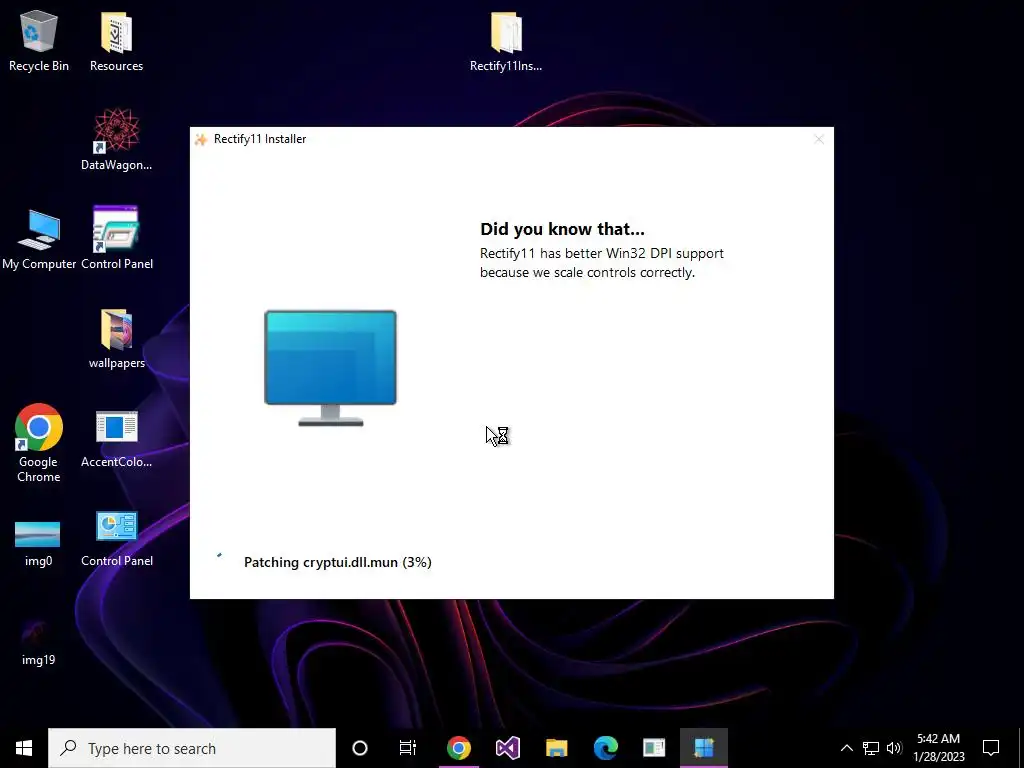Select the Resources folder on desktop
This screenshot has width=1024, height=768.
pyautogui.click(x=116, y=40)
